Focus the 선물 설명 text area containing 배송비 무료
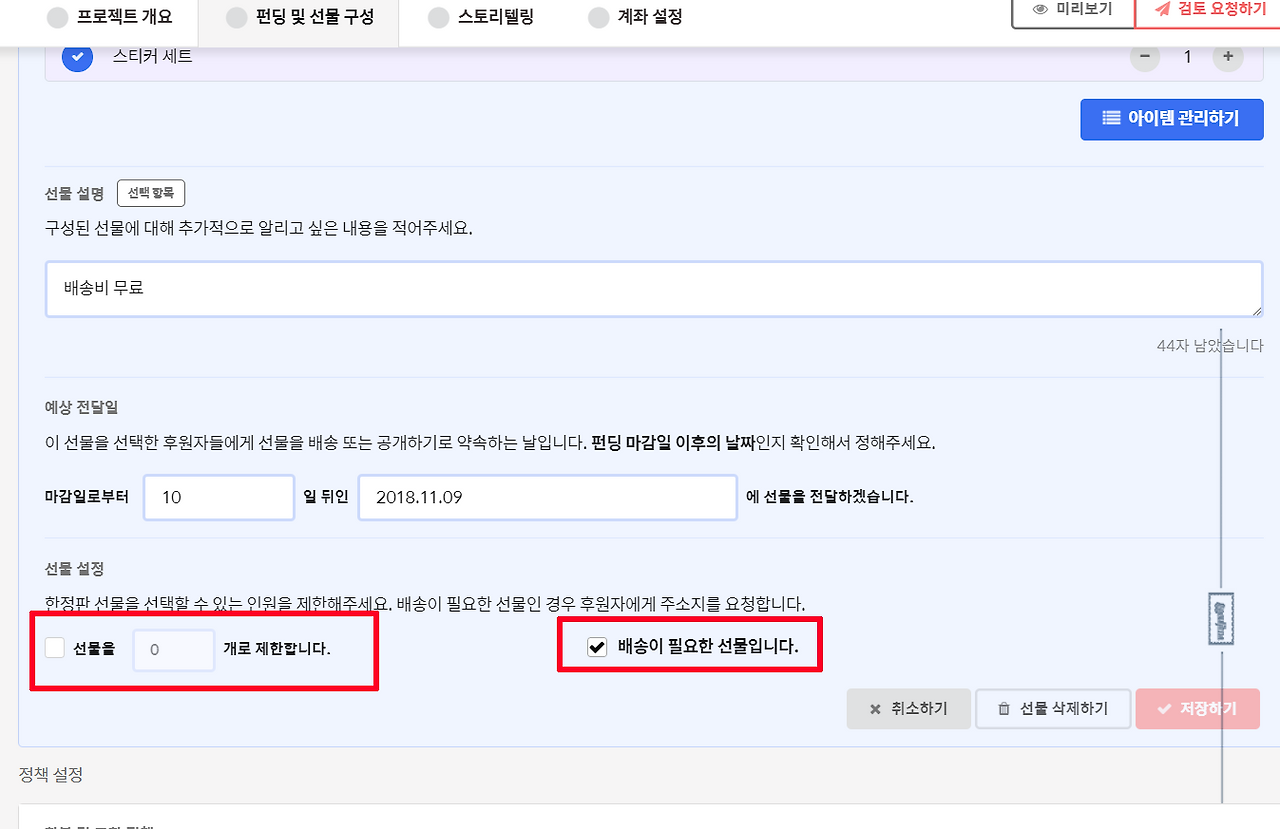This screenshot has height=829, width=1280. pyautogui.click(x=654, y=290)
